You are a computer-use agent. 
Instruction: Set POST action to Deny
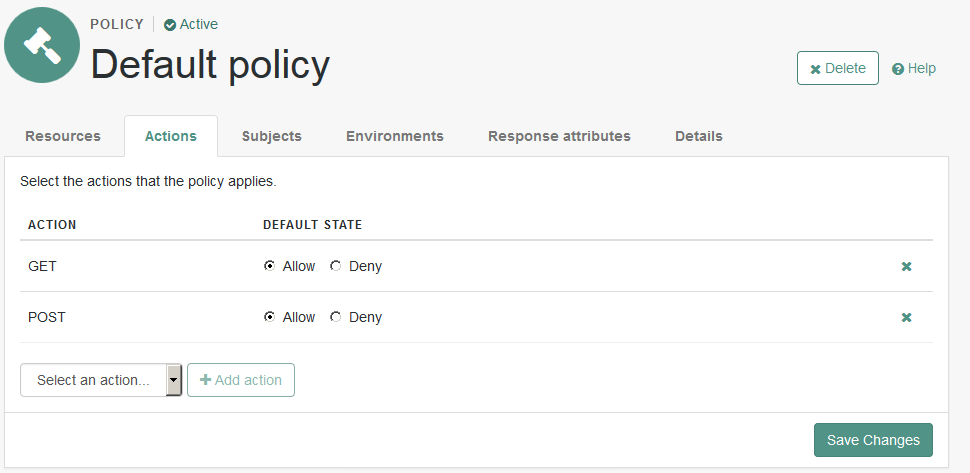(x=336, y=317)
